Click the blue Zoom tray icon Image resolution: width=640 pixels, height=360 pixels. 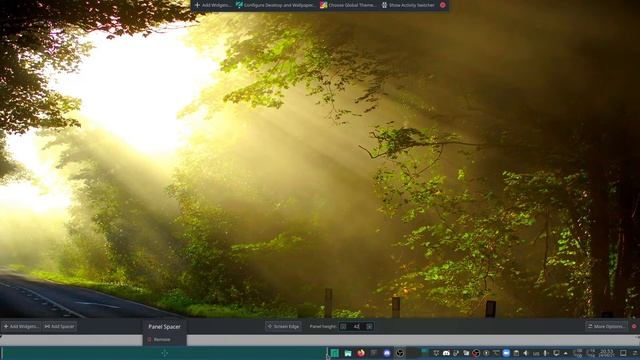click(506, 353)
